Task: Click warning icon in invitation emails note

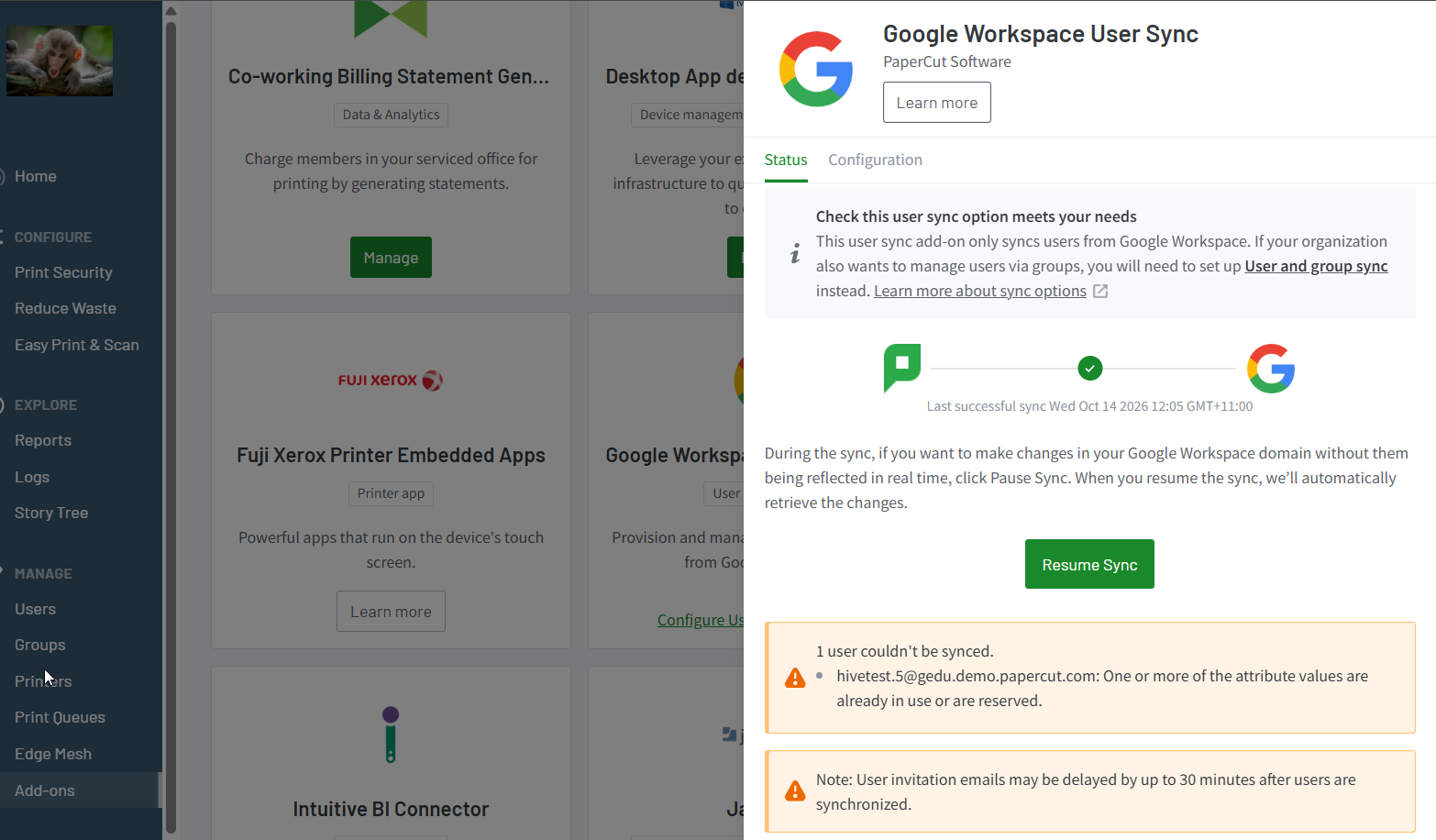Action: click(x=795, y=791)
